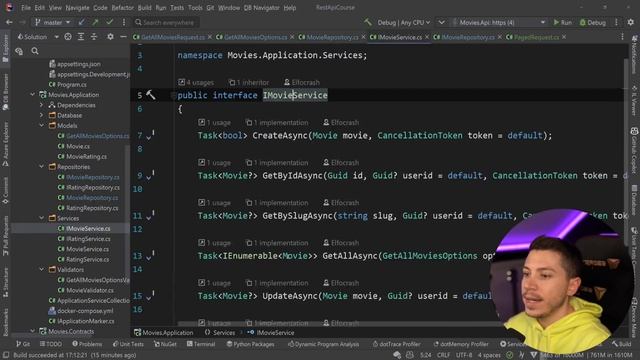Open the NuGet tool window
The height and width of the screenshot is (360, 640).
[165, 344]
